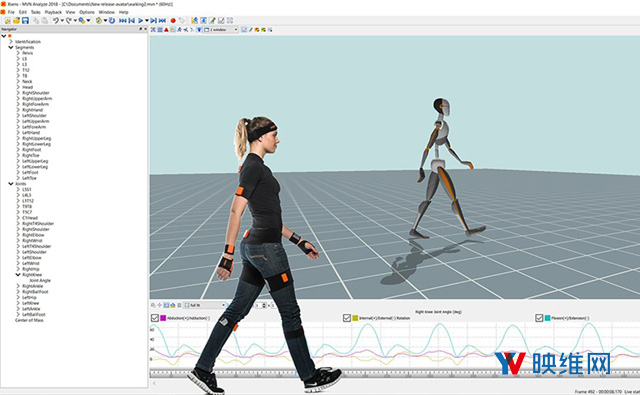The height and width of the screenshot is (395, 640).
Task: Click the graph pan crosshair icon
Action: point(160,305)
